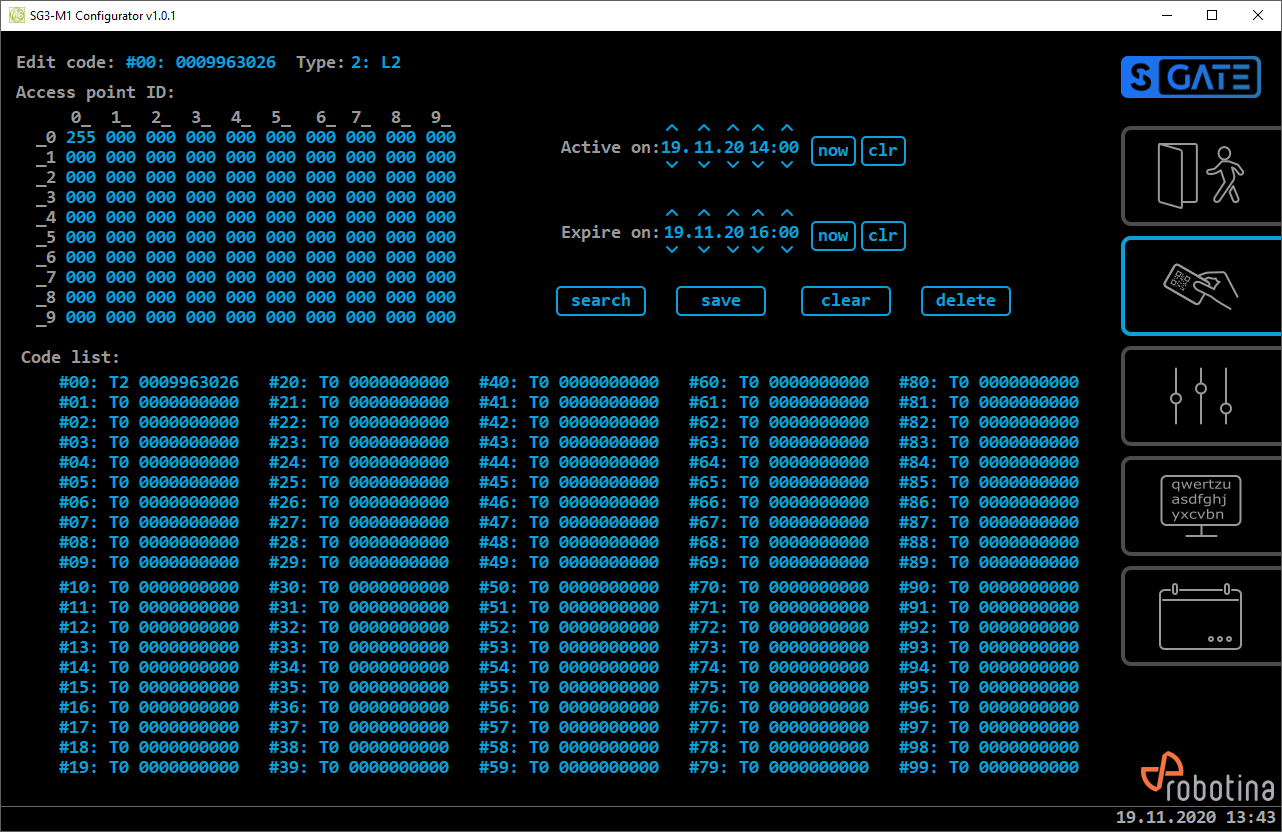Screen dimensions: 1282x832
Task: Set Active on time to now
Action: (x=832, y=151)
